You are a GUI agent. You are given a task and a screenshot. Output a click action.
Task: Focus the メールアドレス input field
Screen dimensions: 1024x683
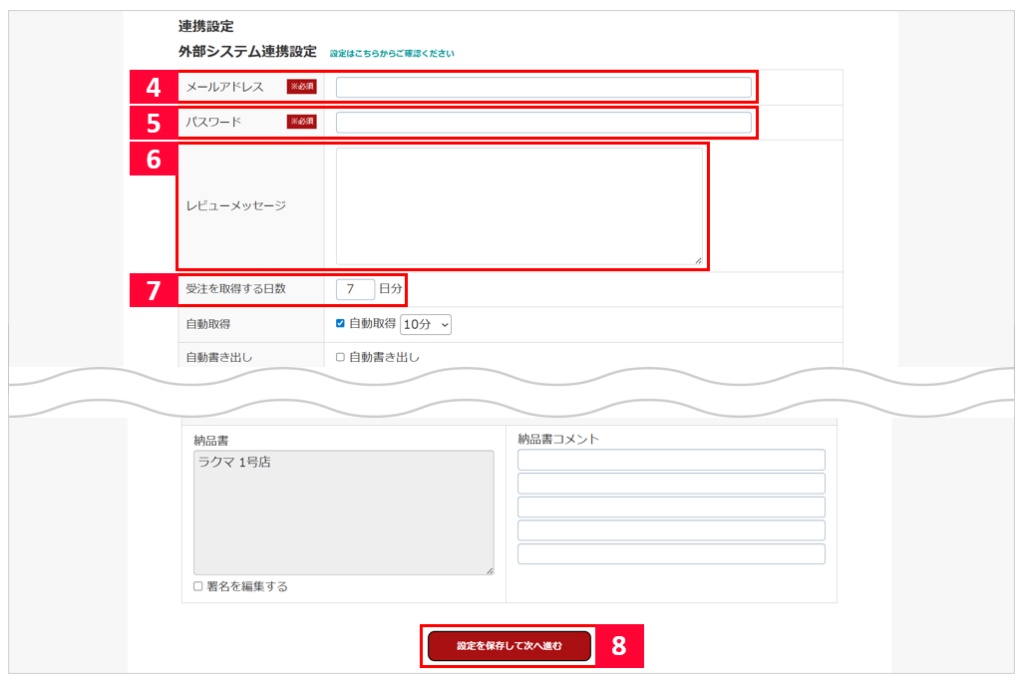click(543, 88)
